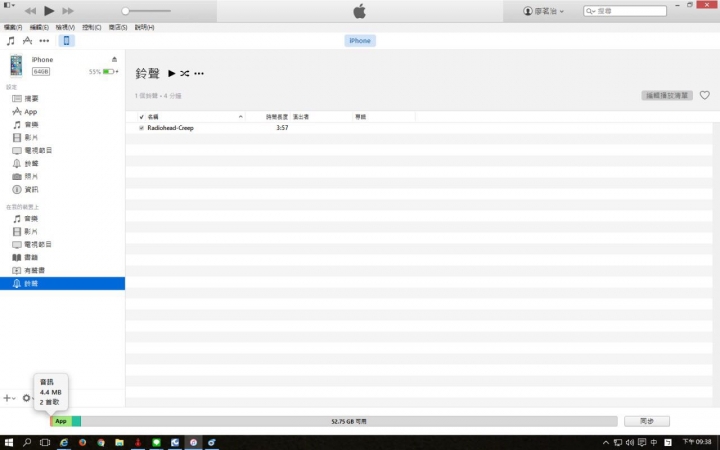Open Task View on the taskbar
Viewport: 720px width, 450px height.
pos(45,443)
